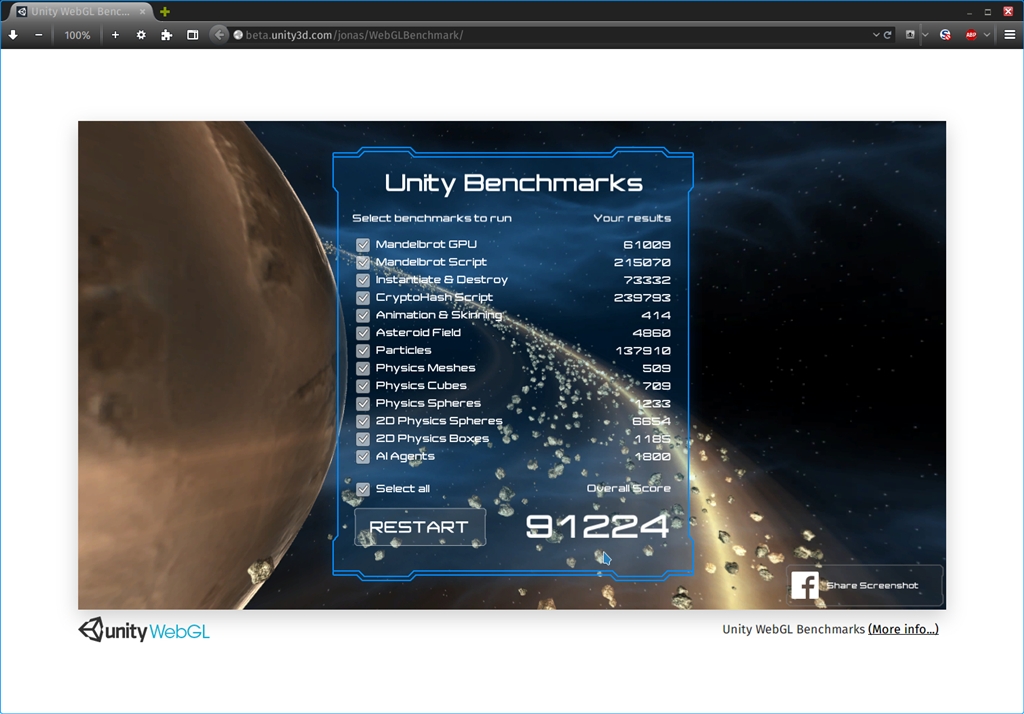Click the Unity Benchmarks heading
Image resolution: width=1024 pixels, height=714 pixels.
[513, 183]
